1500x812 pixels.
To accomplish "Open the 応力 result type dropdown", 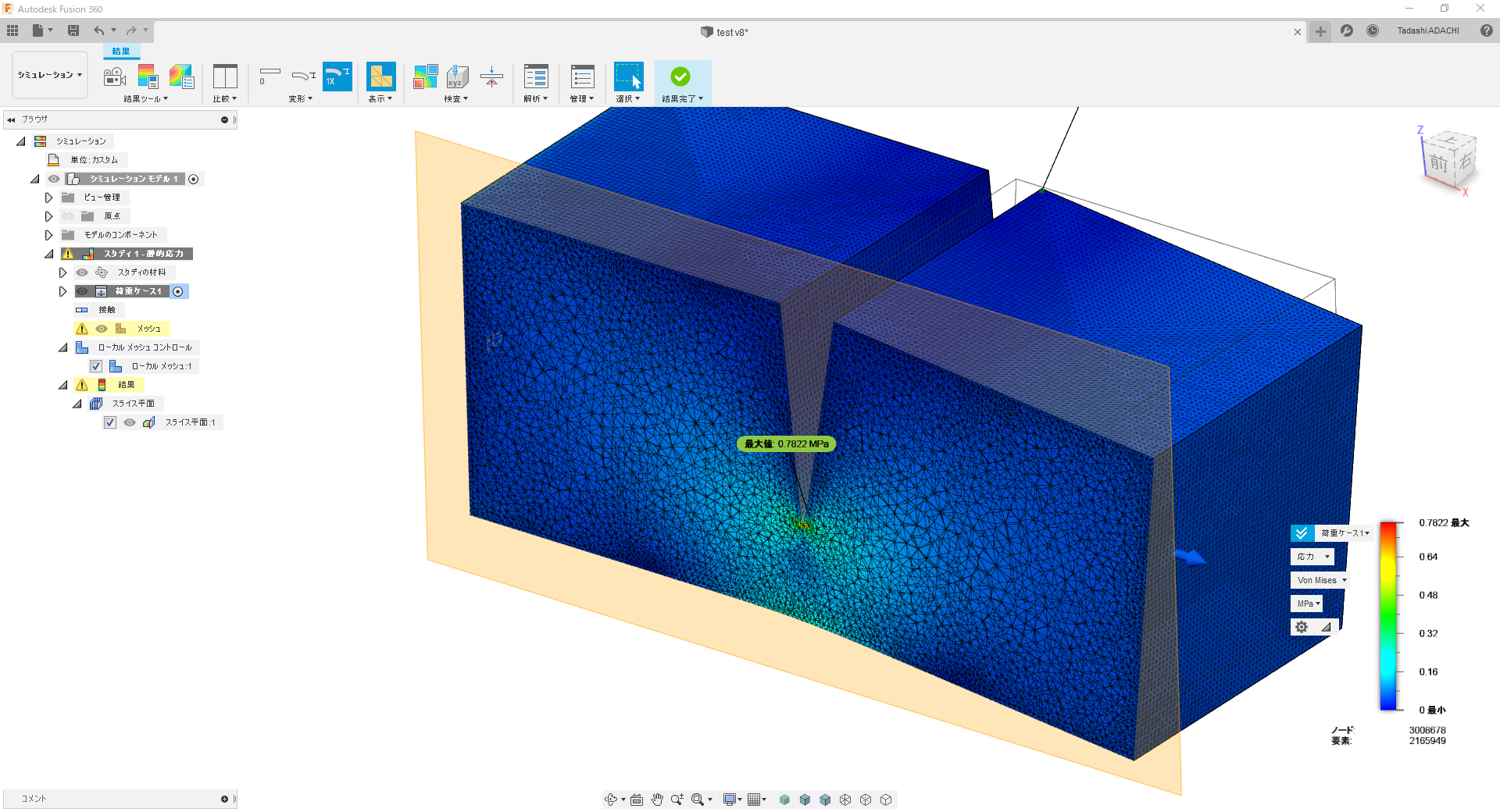I will click(x=1312, y=557).
